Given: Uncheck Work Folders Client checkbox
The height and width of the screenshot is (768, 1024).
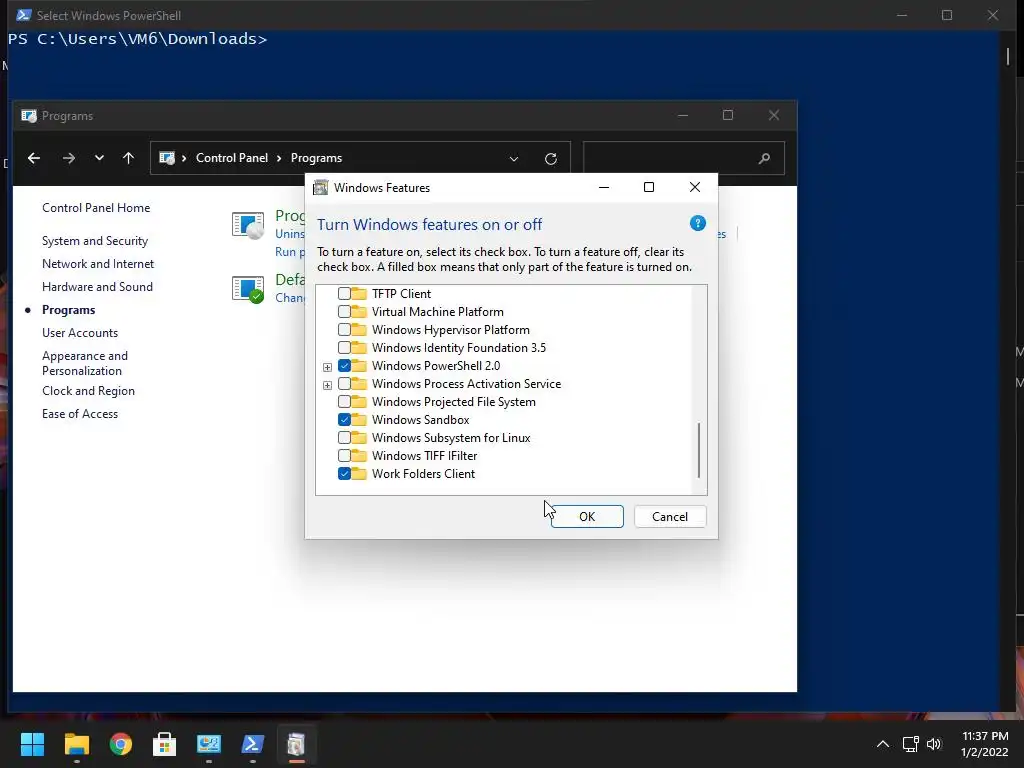Looking at the screenshot, I should pyautogui.click(x=344, y=473).
